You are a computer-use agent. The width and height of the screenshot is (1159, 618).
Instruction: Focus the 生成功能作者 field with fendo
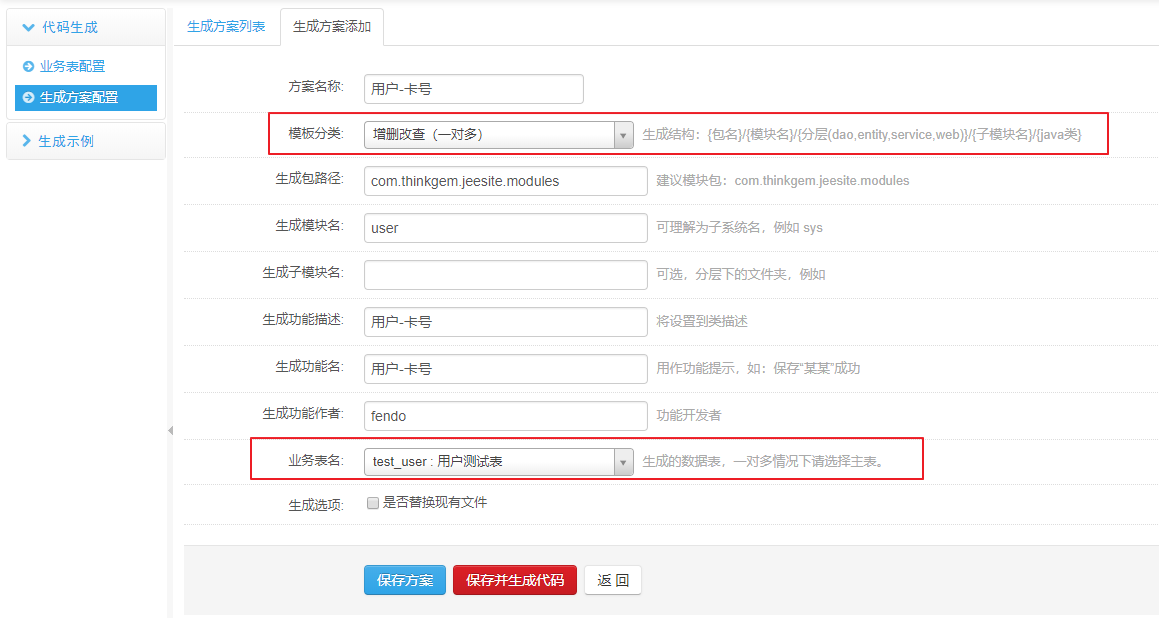coord(506,415)
